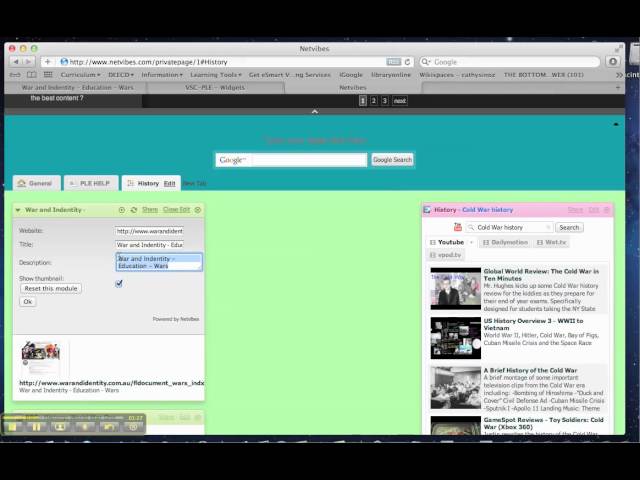Click the New Tab link
Image resolution: width=640 pixels, height=480 pixels.
point(194,184)
